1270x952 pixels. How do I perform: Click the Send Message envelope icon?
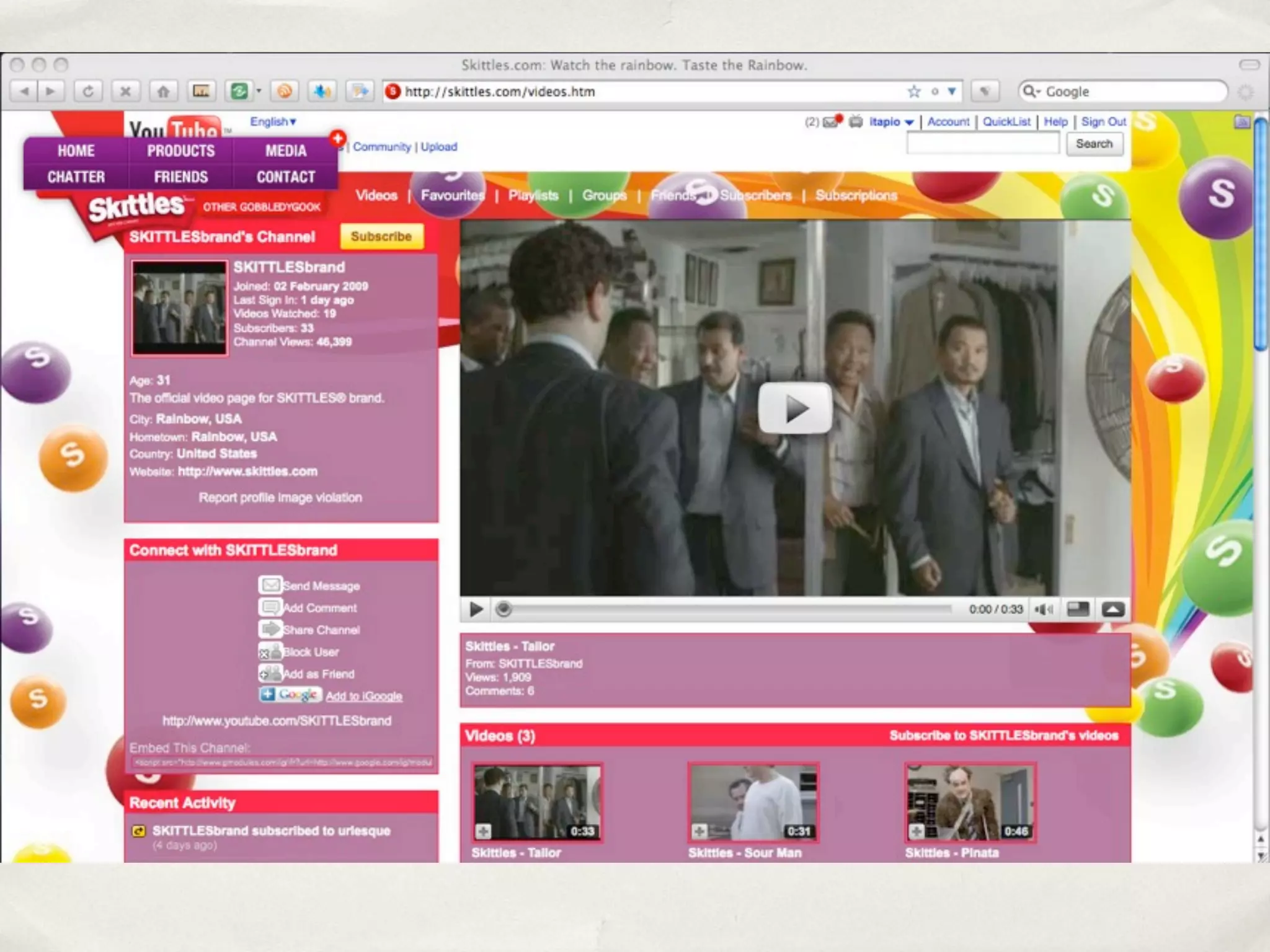[x=270, y=585]
